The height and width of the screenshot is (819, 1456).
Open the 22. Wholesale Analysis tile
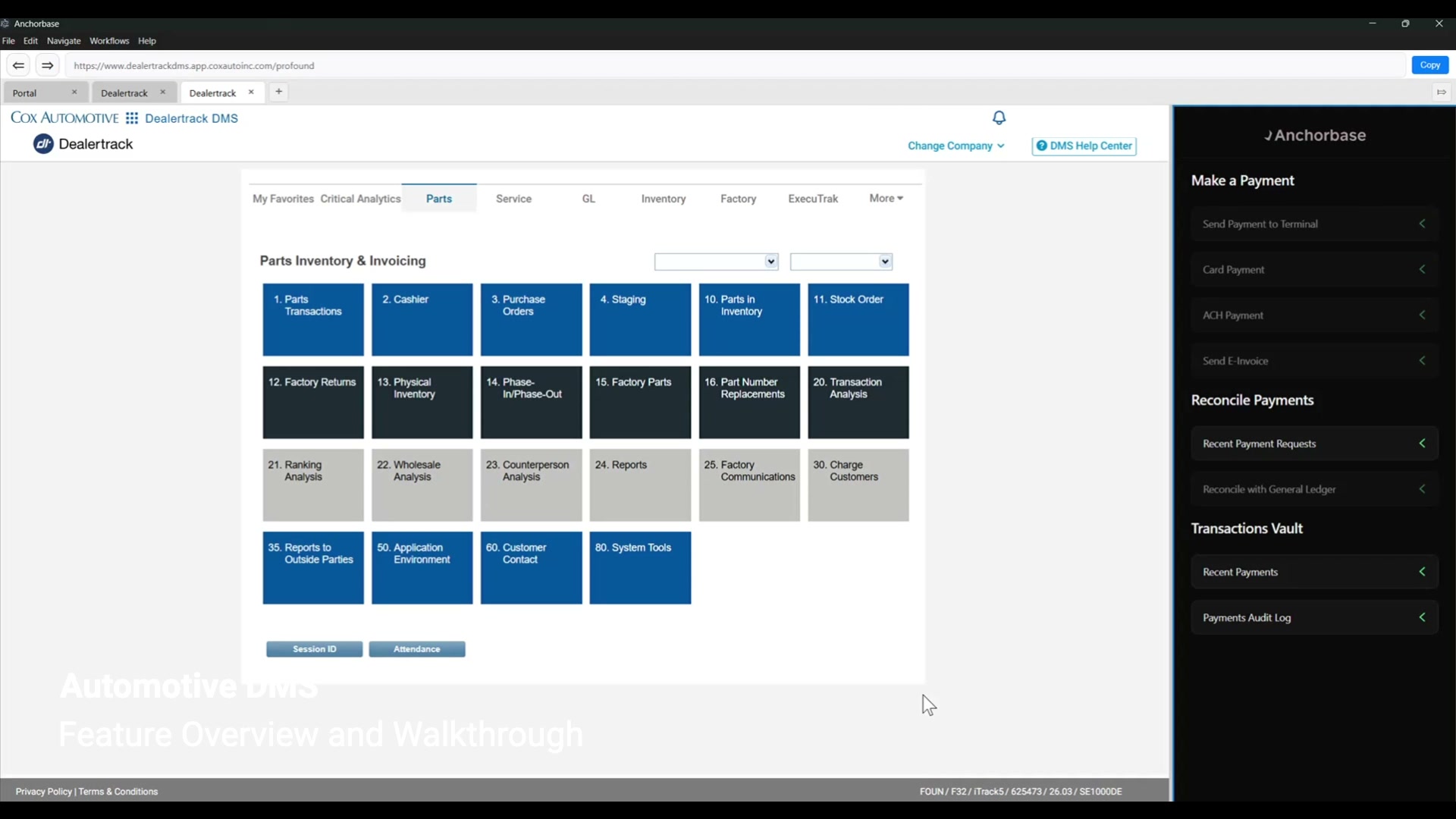click(422, 485)
